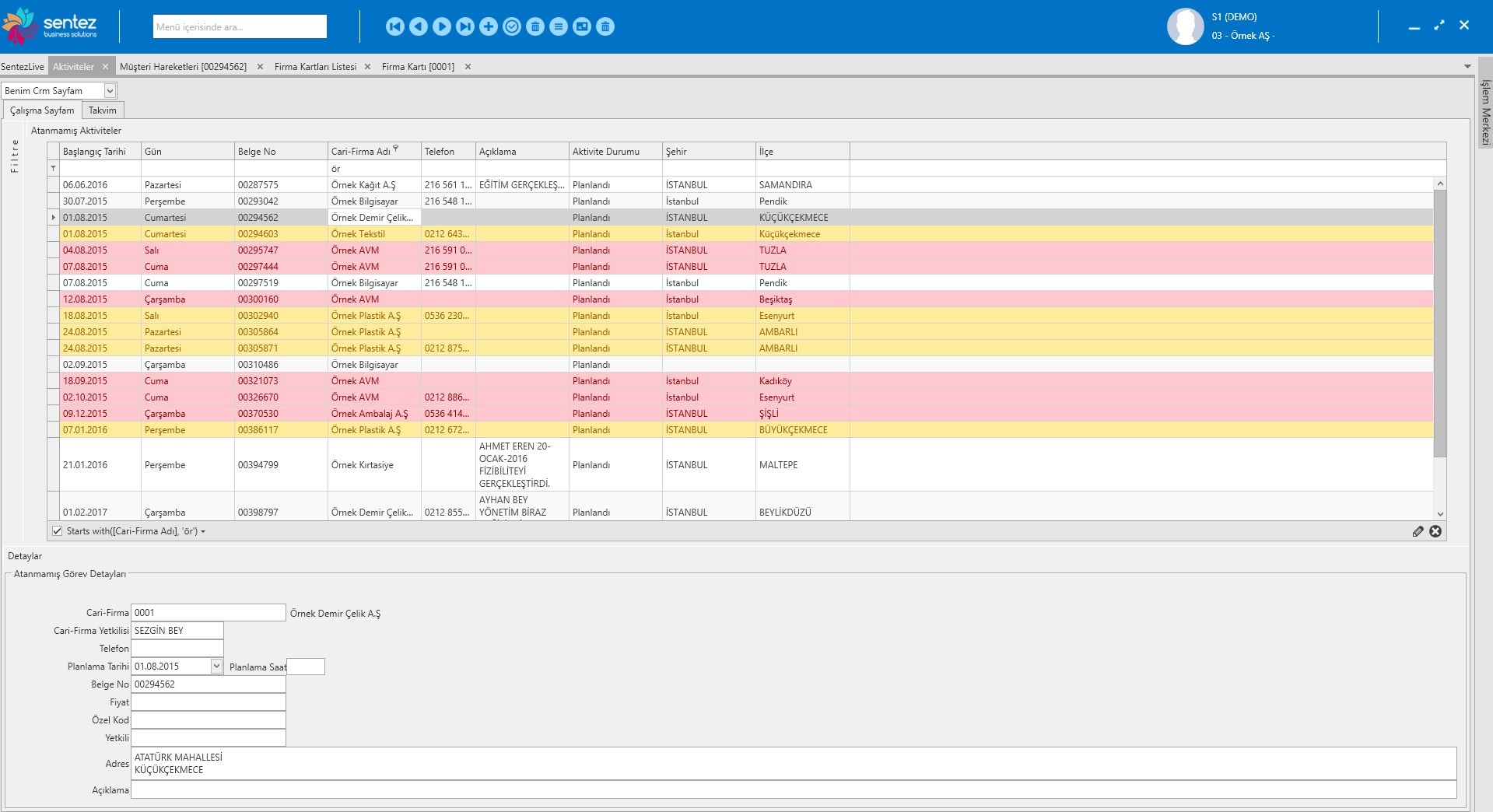Add a new record with plus icon
Image resolution: width=1493 pixels, height=812 pixels.
click(489, 27)
